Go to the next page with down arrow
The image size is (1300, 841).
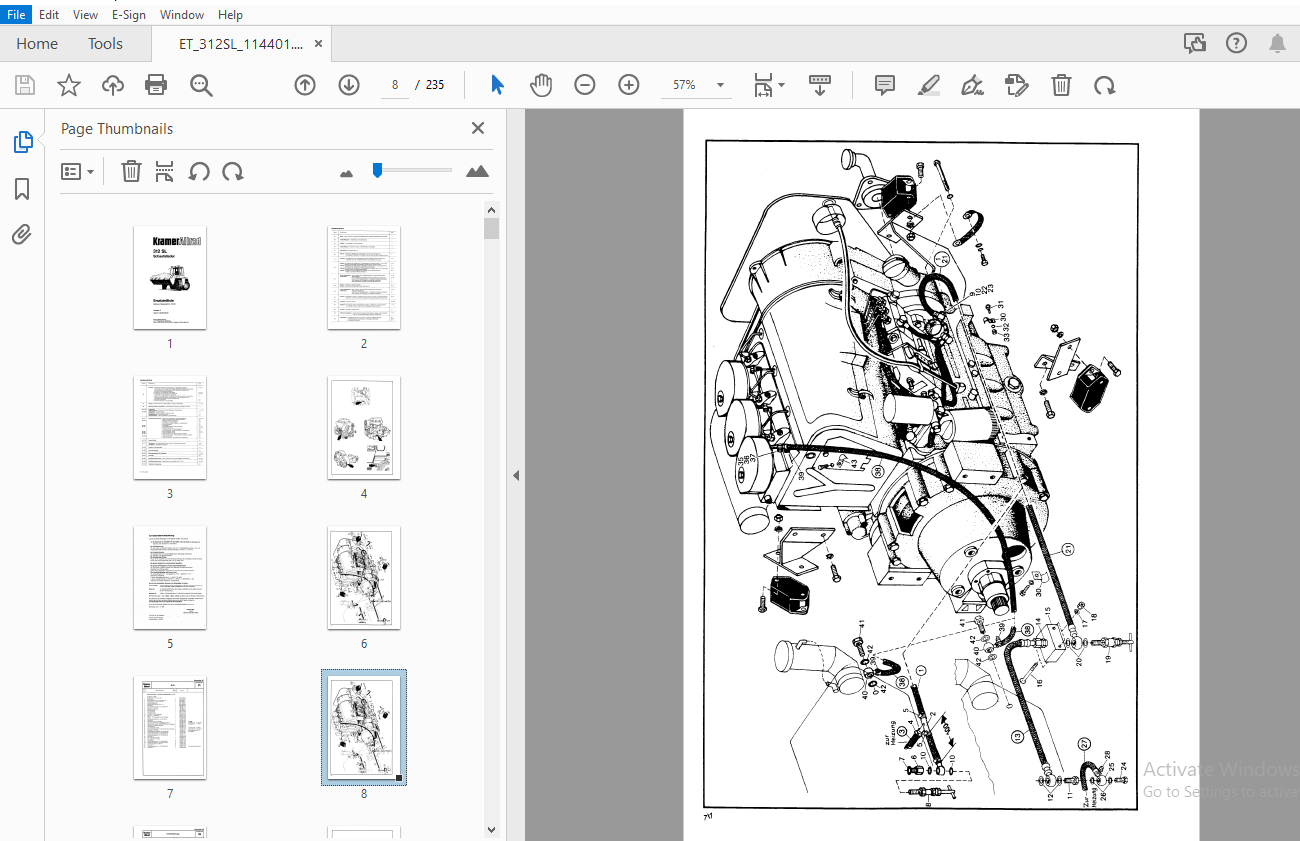[x=349, y=85]
